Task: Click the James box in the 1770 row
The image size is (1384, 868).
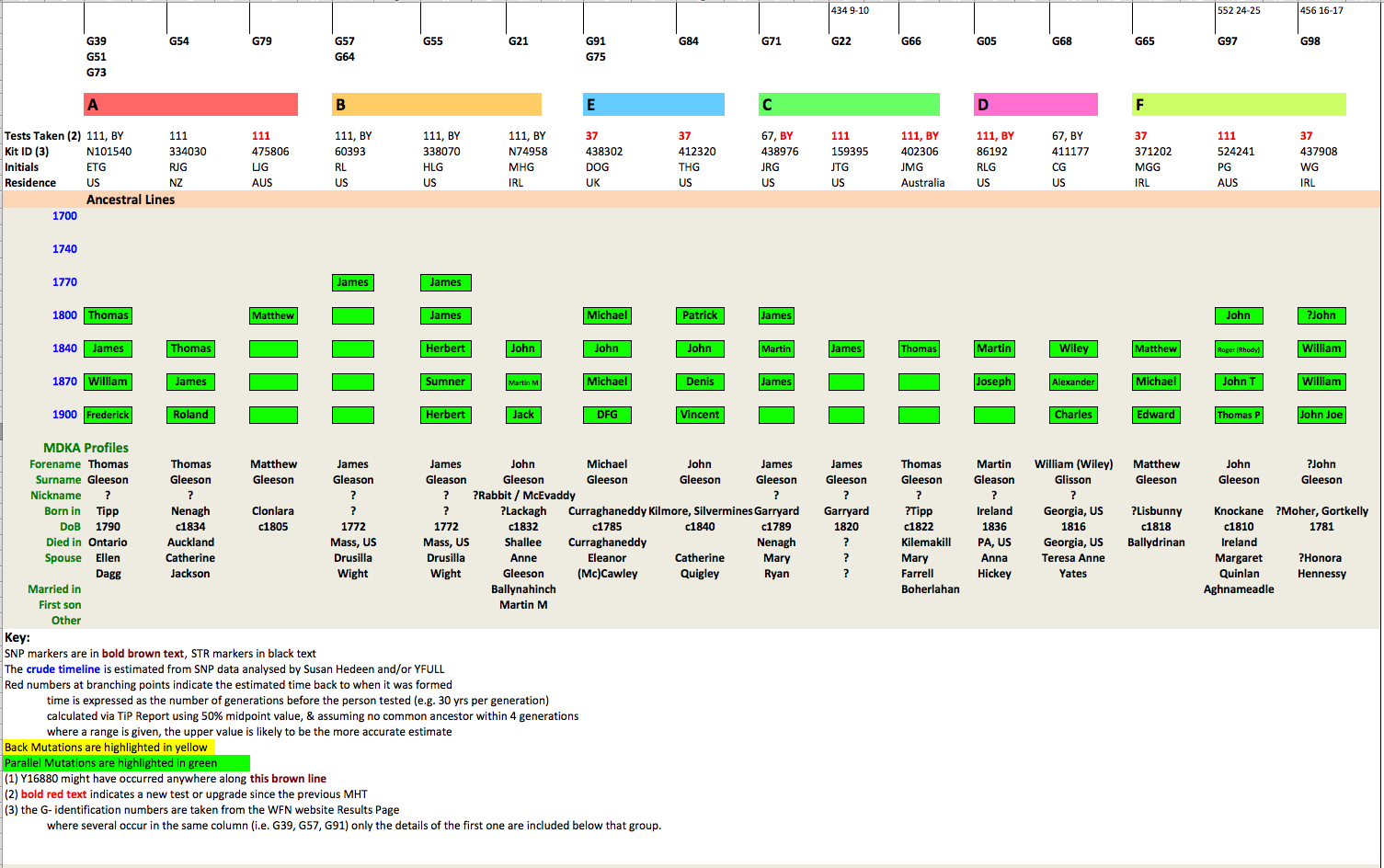Action: (353, 282)
